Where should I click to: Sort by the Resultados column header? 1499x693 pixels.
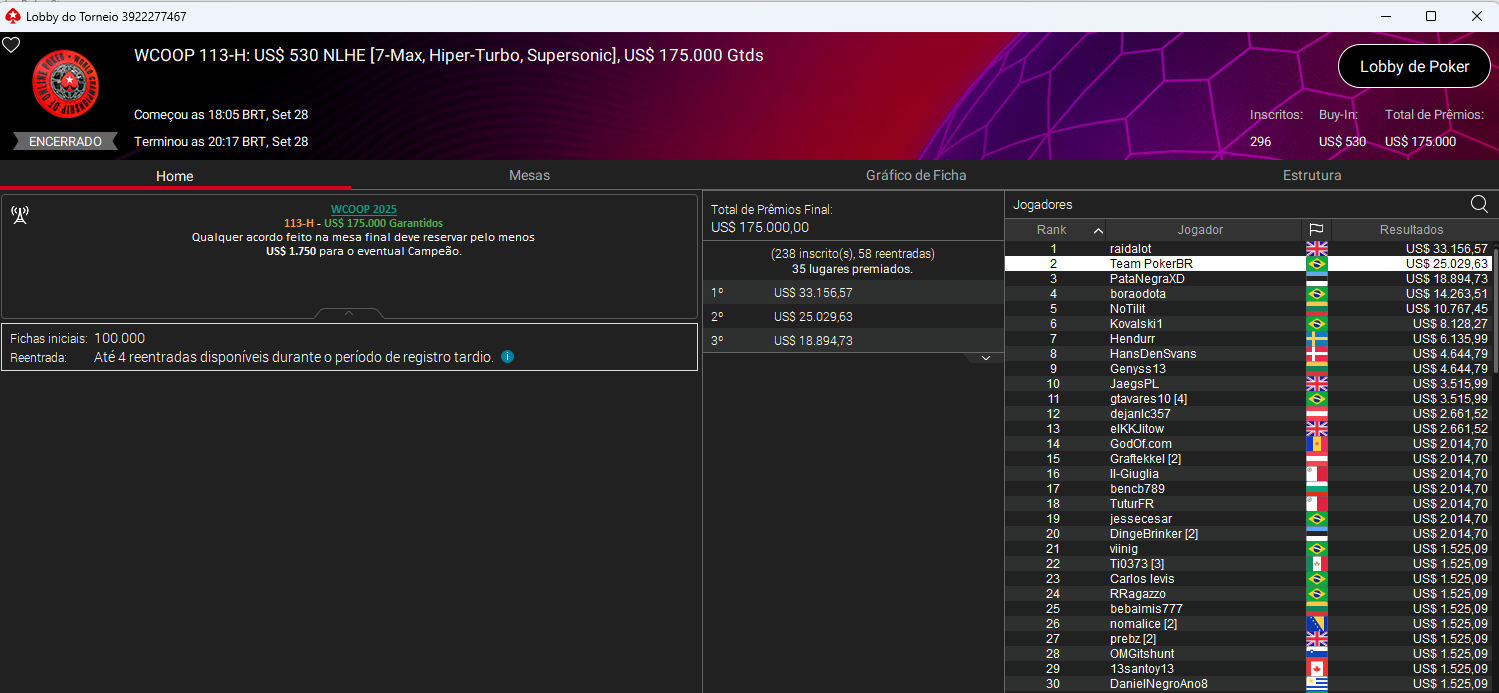(x=1411, y=230)
